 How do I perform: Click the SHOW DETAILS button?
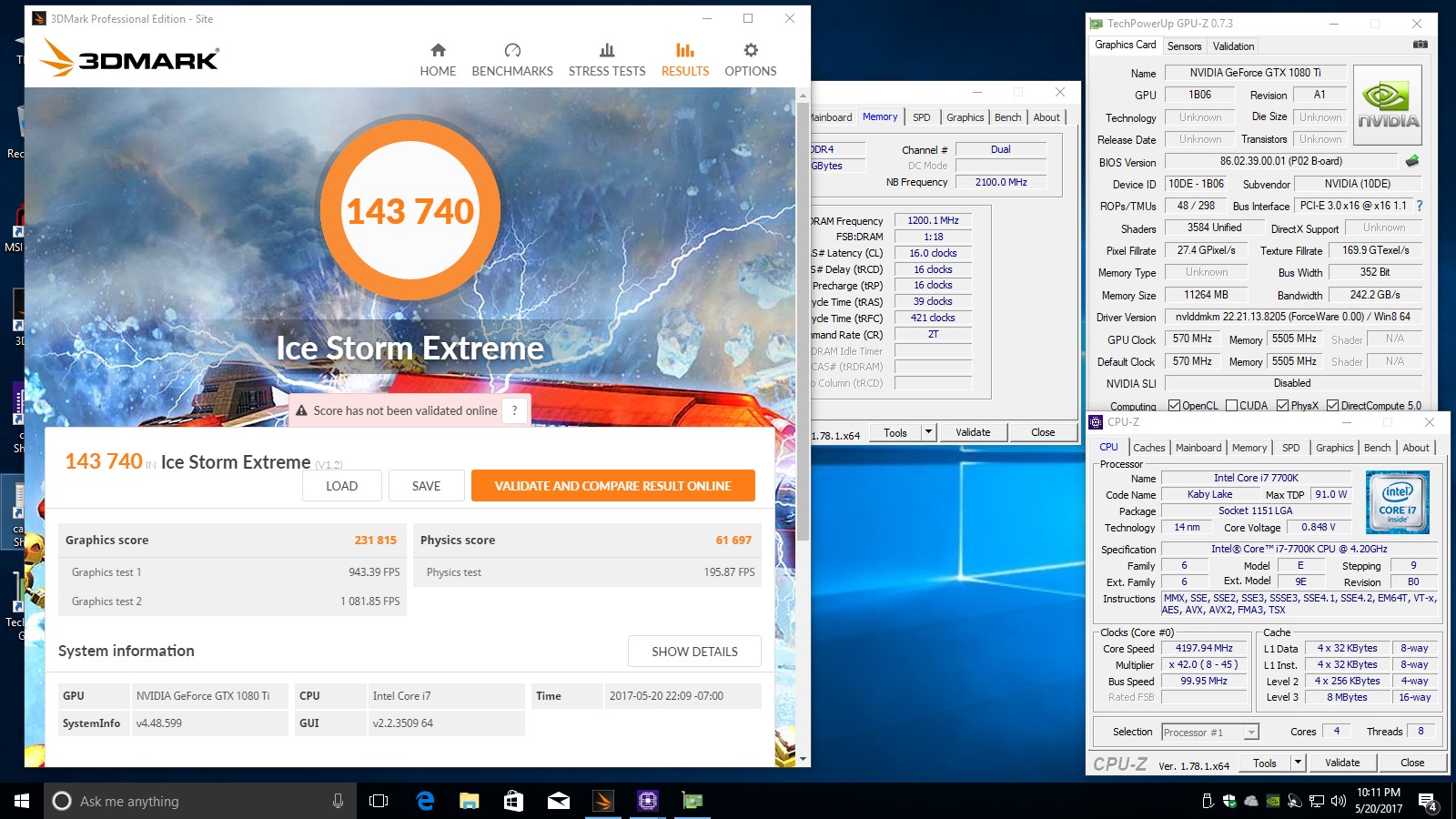click(694, 652)
